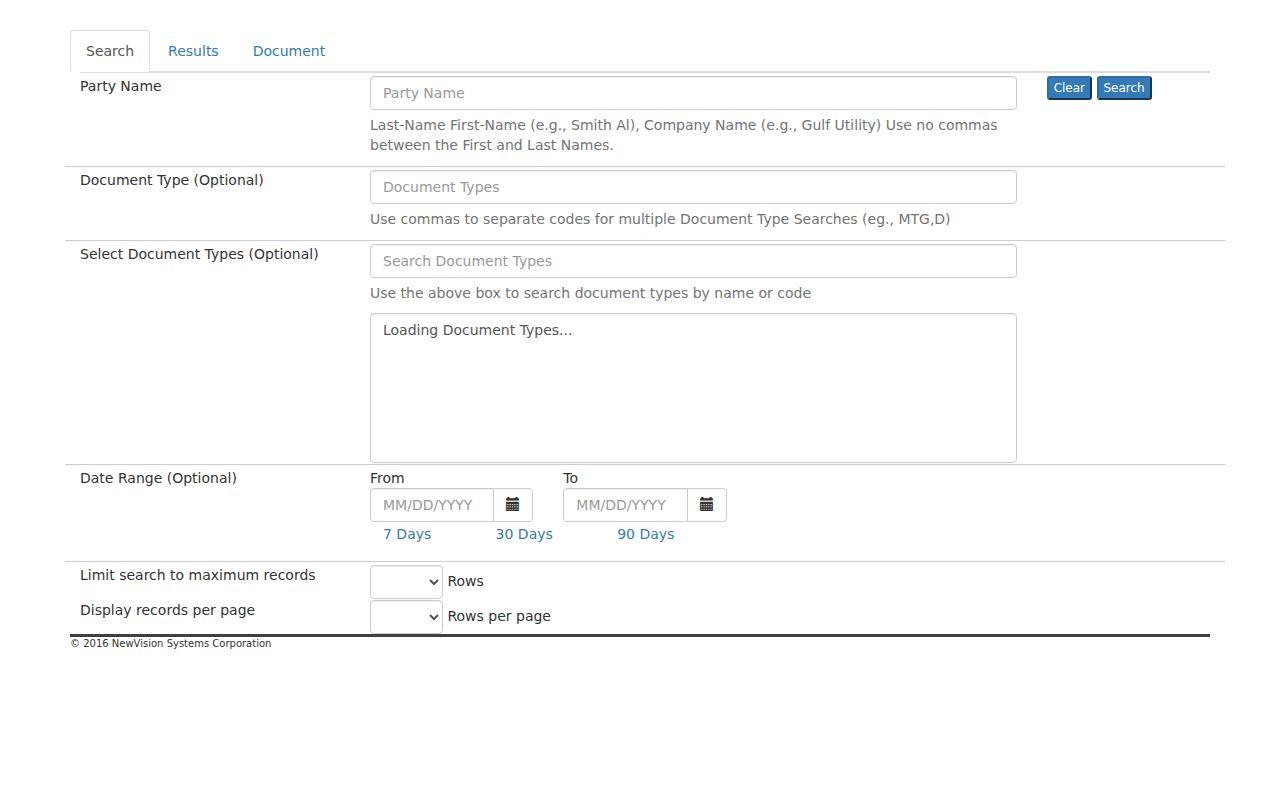
Task: Open the maximum records Rows dropdown
Action: click(x=406, y=582)
